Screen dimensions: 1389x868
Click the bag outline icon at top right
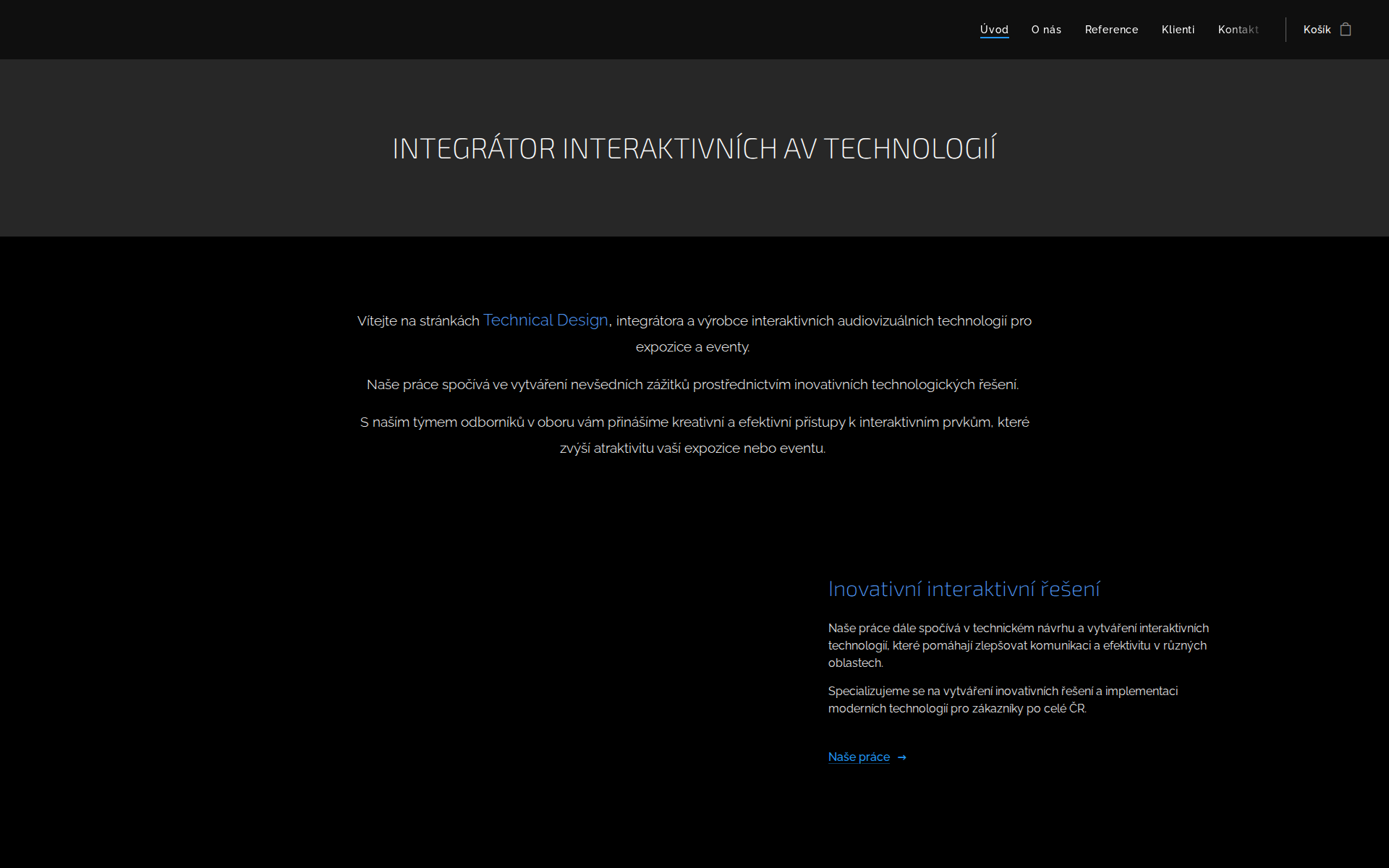point(1346,29)
